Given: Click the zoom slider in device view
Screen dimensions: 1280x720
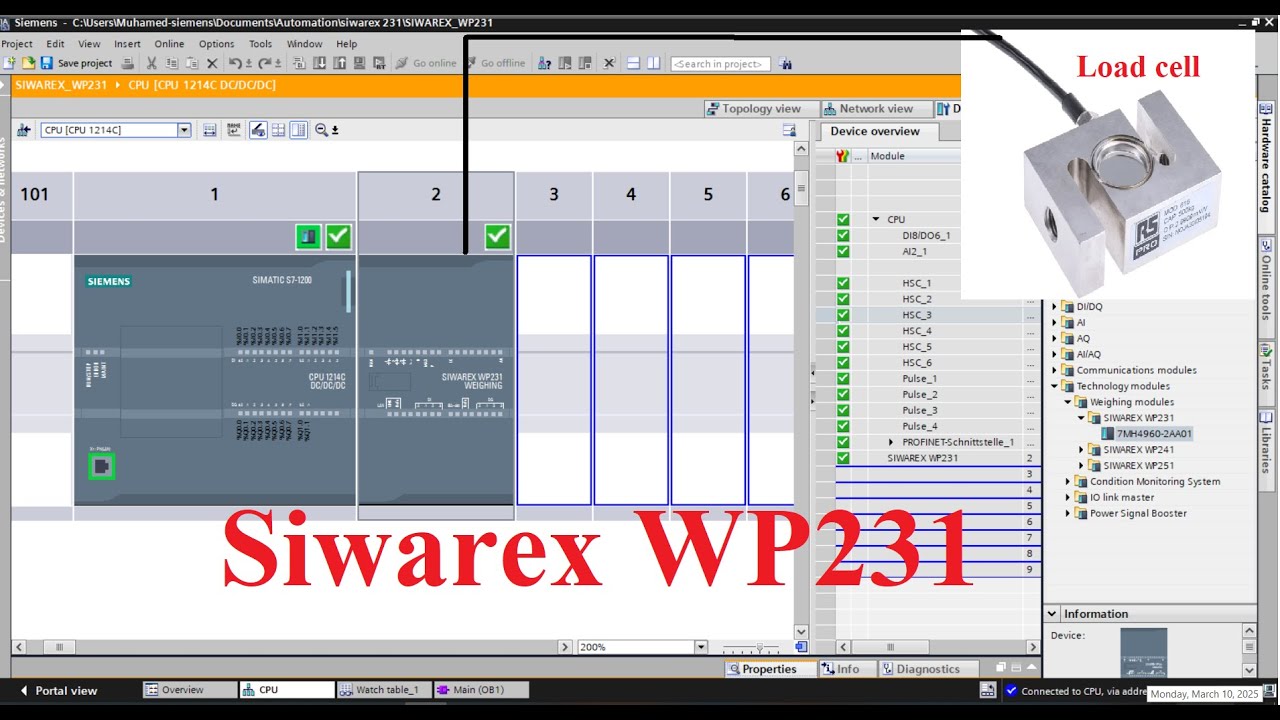Looking at the screenshot, I should pos(759,647).
